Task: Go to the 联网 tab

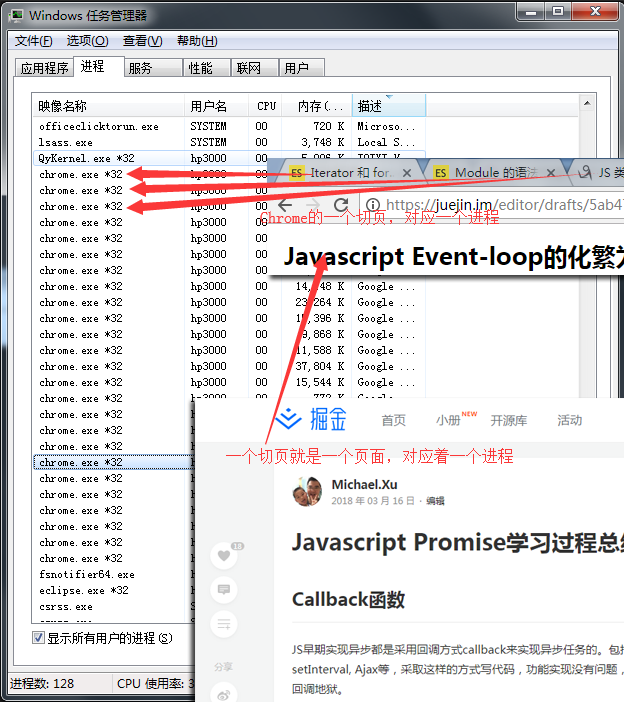Action: 254,68
